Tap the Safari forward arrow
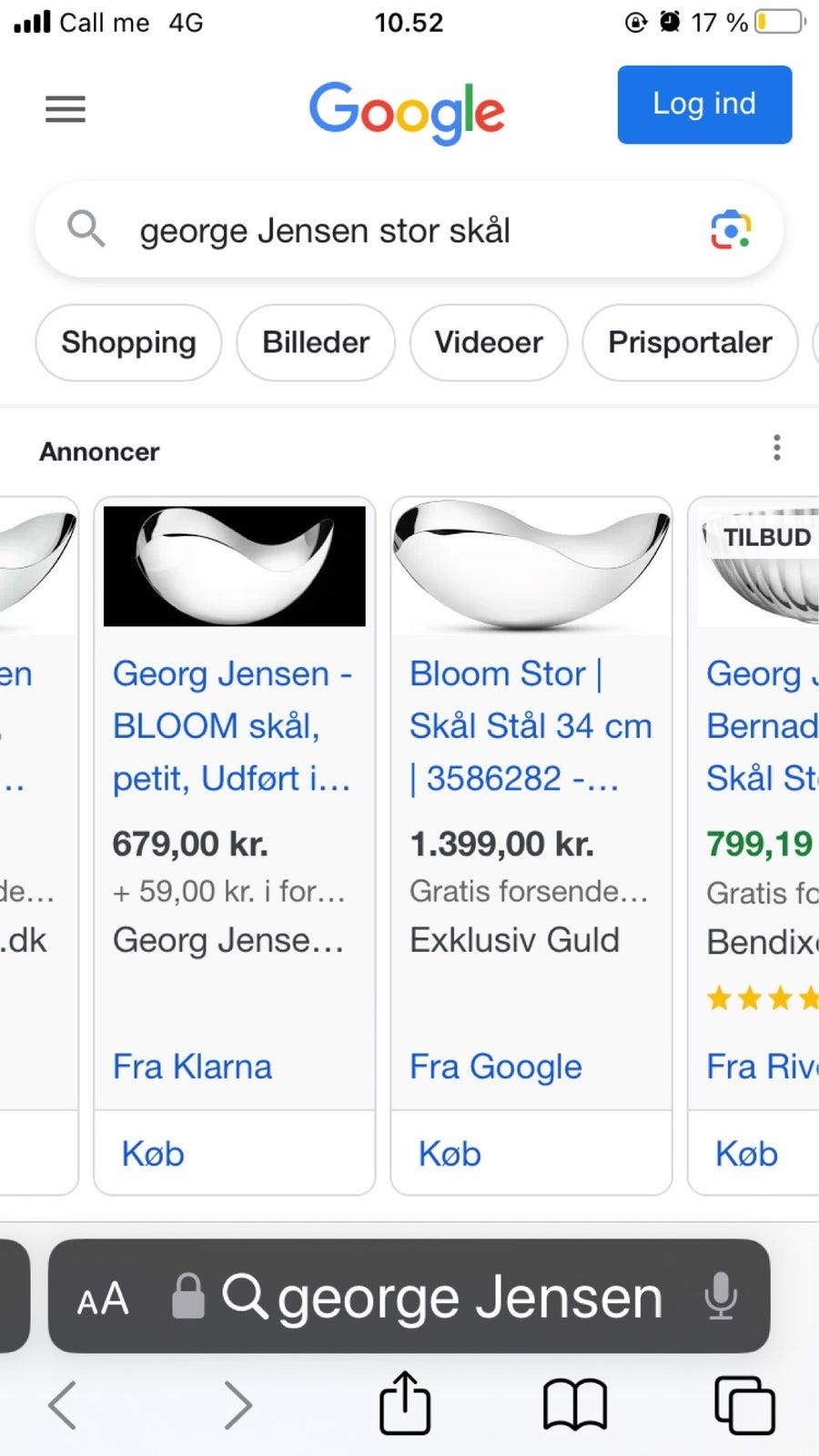This screenshot has width=819, height=1456. pos(238,1404)
